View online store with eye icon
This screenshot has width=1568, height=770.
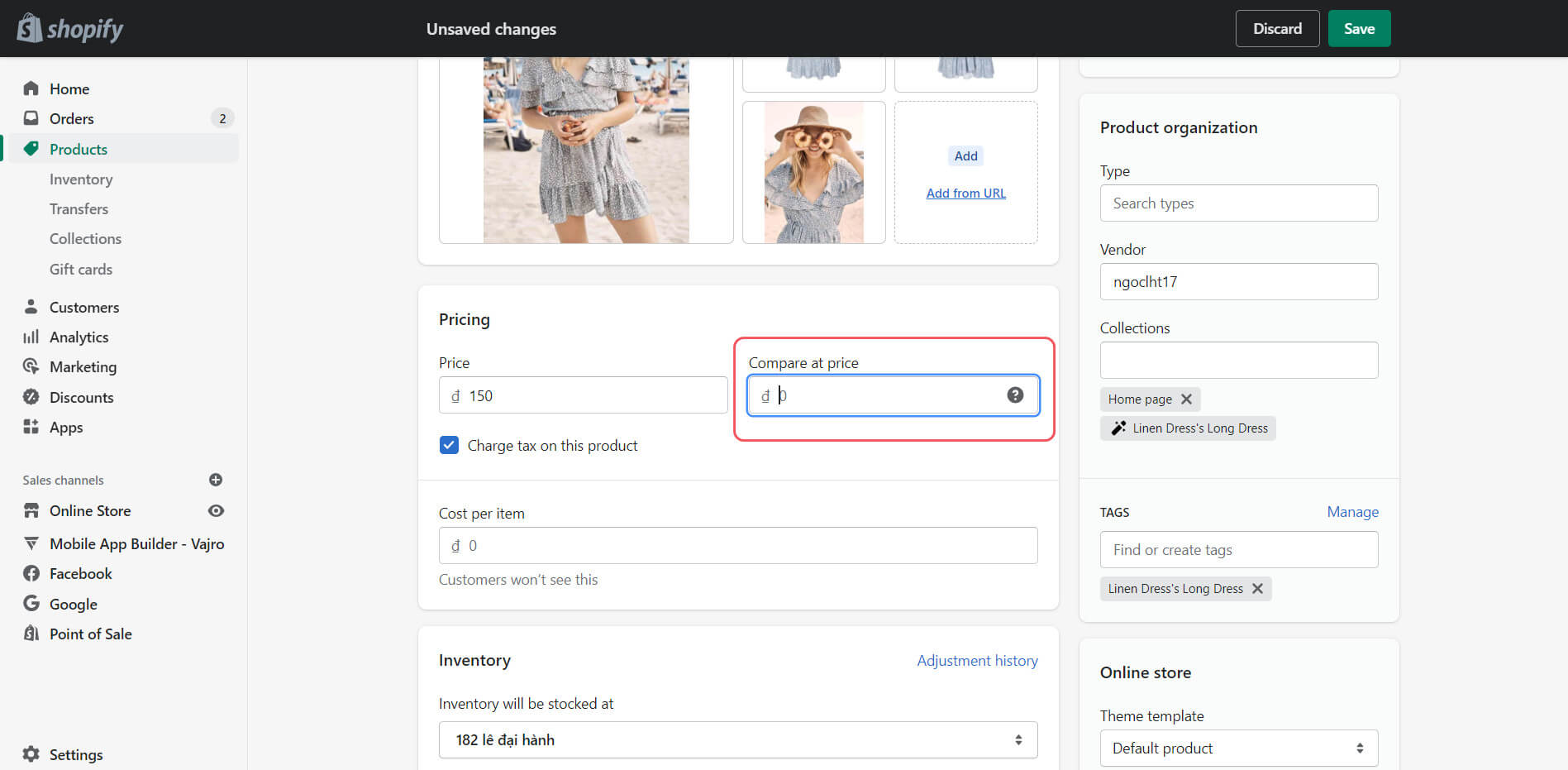click(216, 510)
